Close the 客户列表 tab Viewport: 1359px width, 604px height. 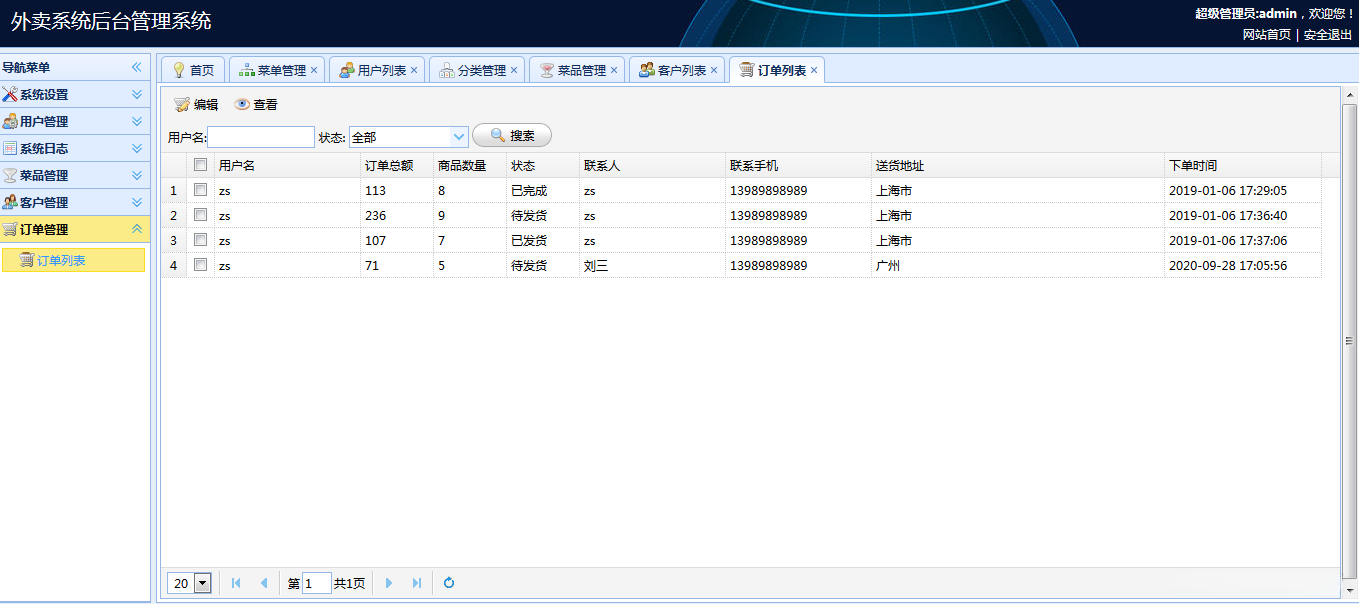pyautogui.click(x=714, y=70)
